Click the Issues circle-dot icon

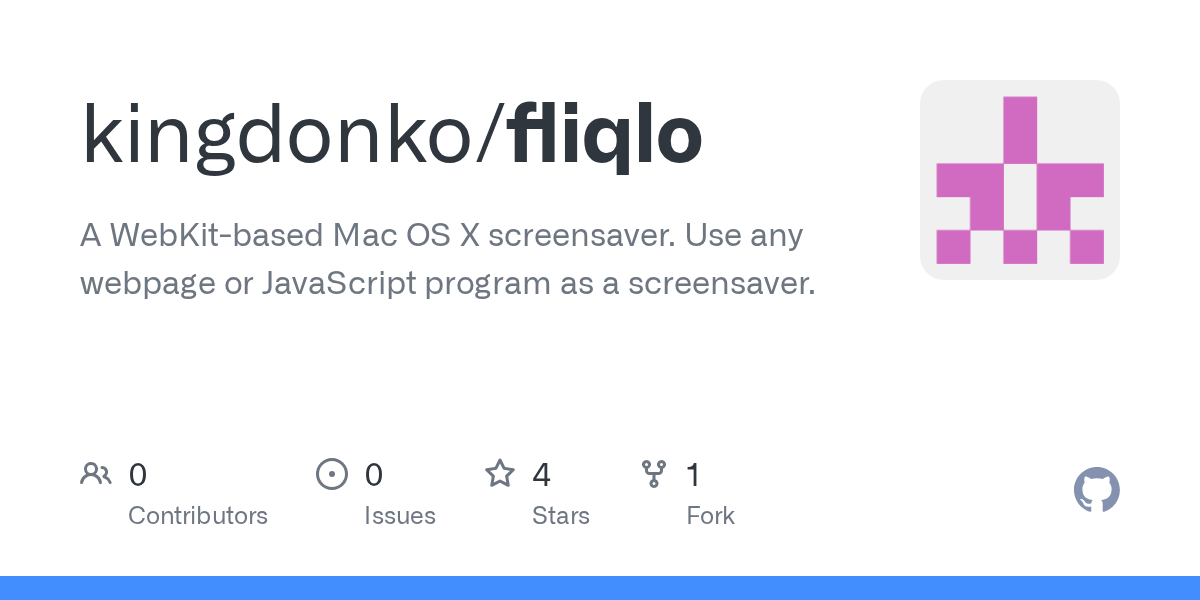point(331,473)
